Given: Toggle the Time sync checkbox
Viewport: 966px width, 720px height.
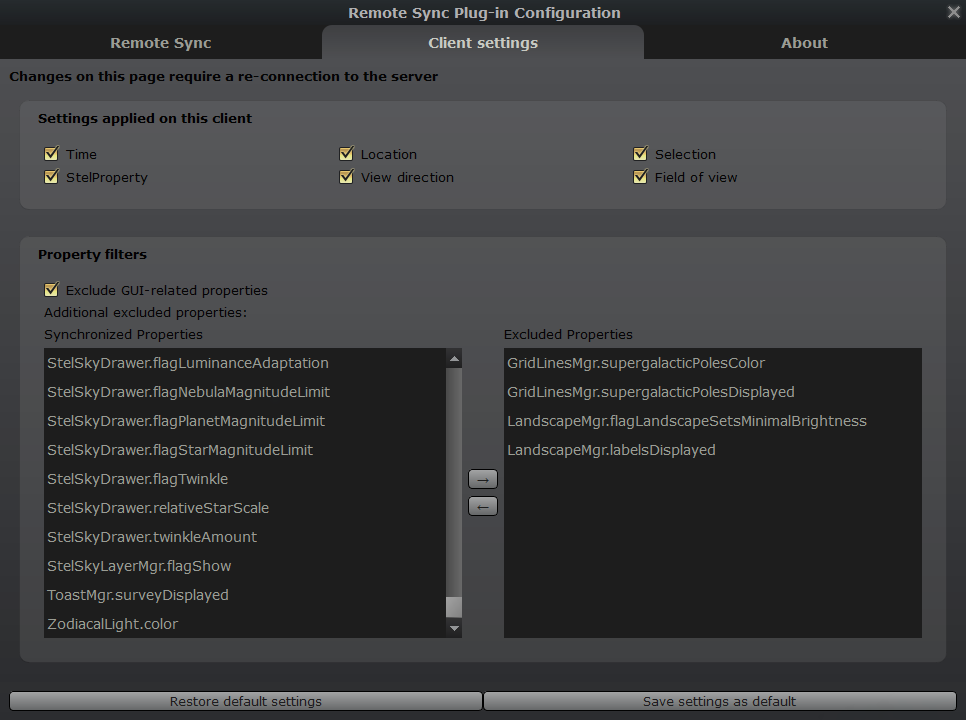Looking at the screenshot, I should pos(52,154).
